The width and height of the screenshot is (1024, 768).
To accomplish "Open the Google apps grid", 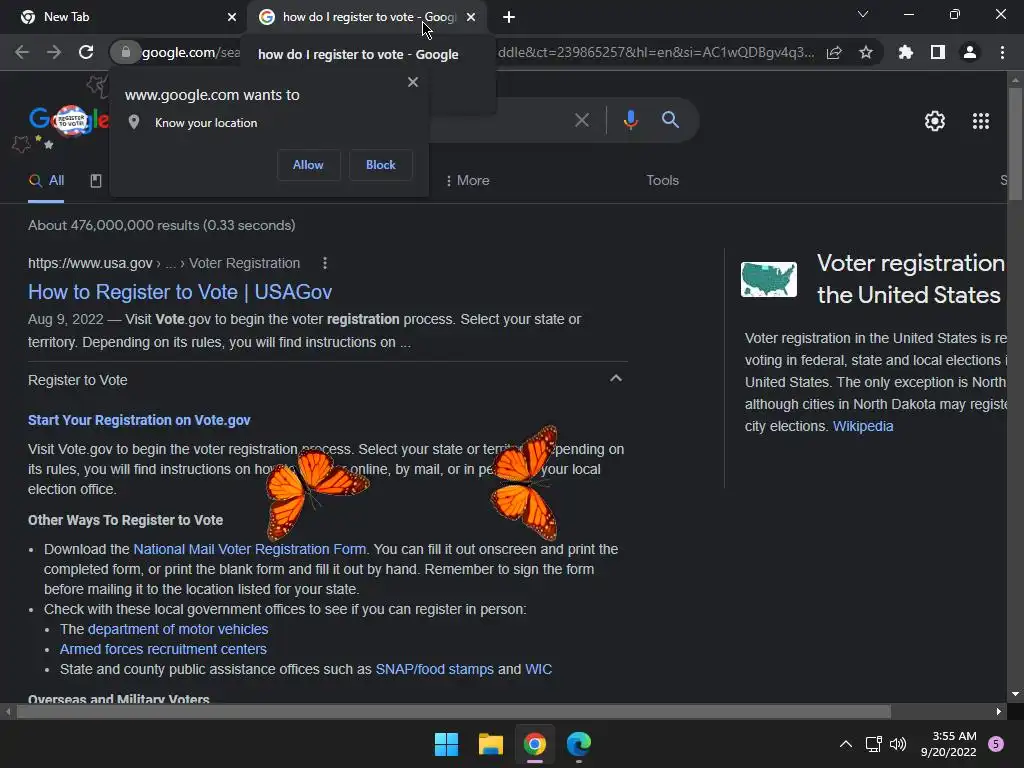I will pyautogui.click(x=981, y=121).
